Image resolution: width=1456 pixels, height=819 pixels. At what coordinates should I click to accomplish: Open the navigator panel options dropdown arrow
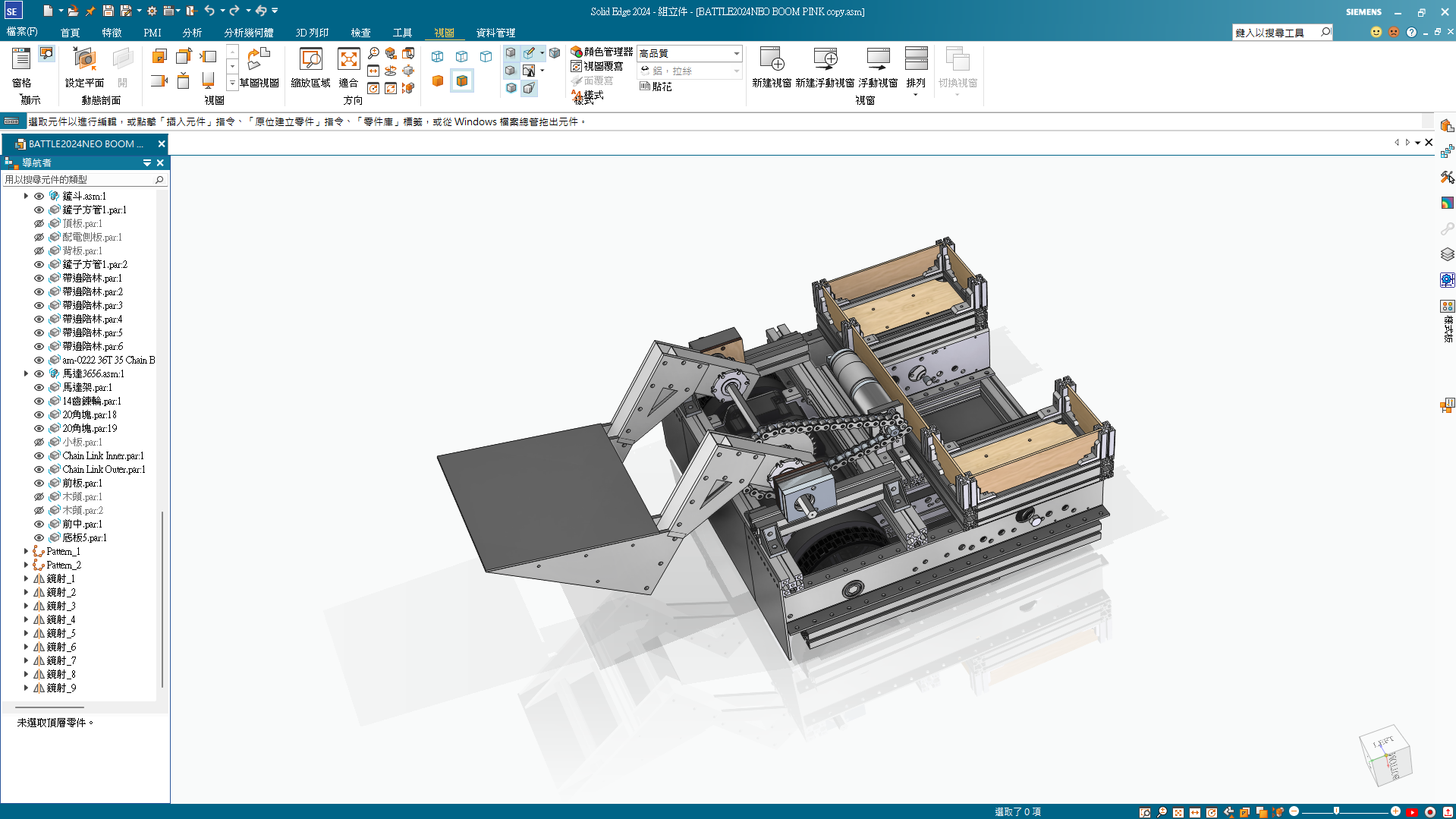click(147, 163)
